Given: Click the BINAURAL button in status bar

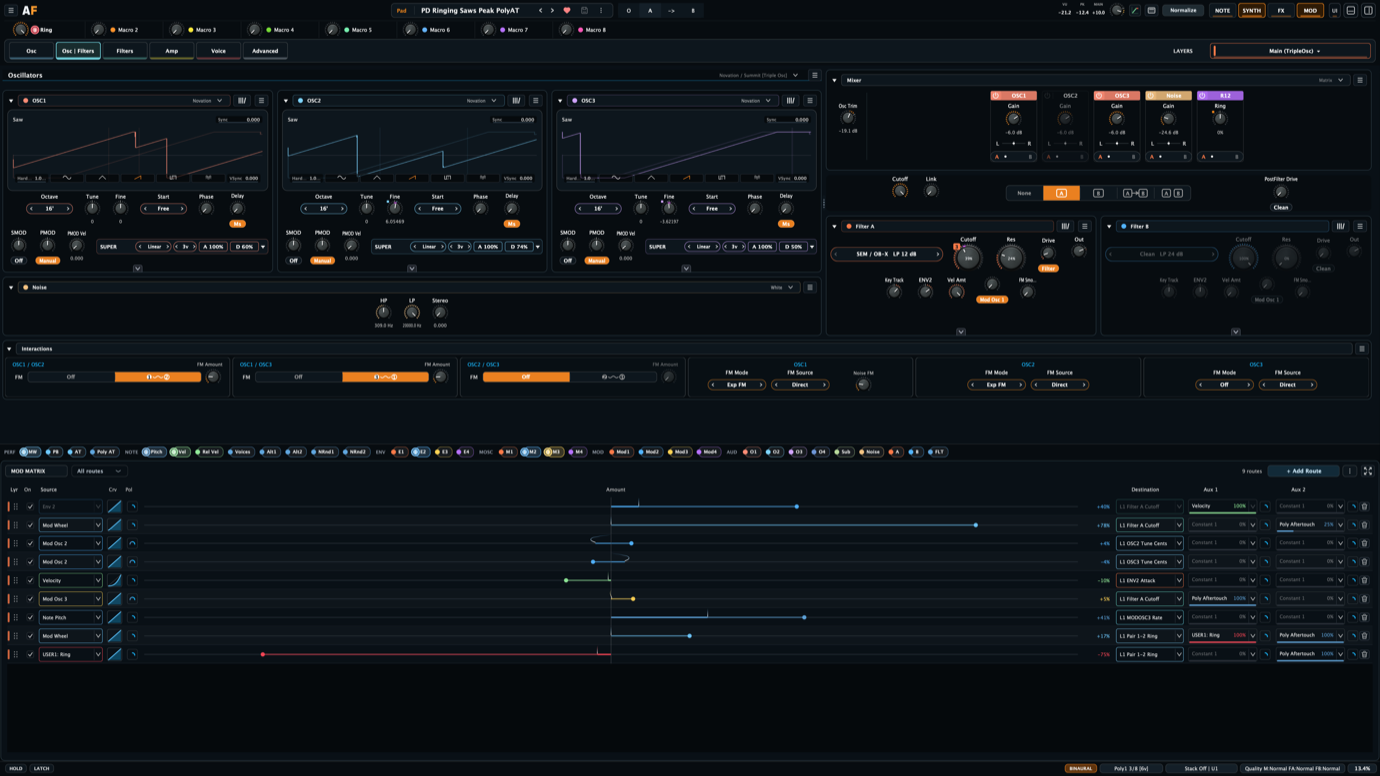Looking at the screenshot, I should point(1080,768).
